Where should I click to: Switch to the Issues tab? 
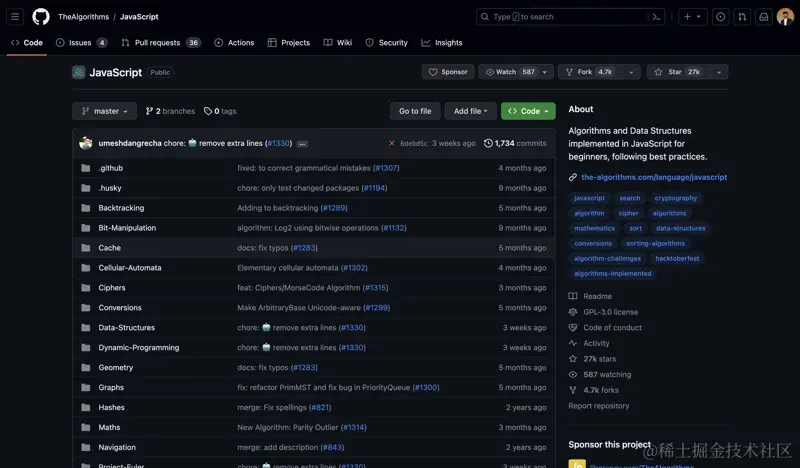[82, 43]
